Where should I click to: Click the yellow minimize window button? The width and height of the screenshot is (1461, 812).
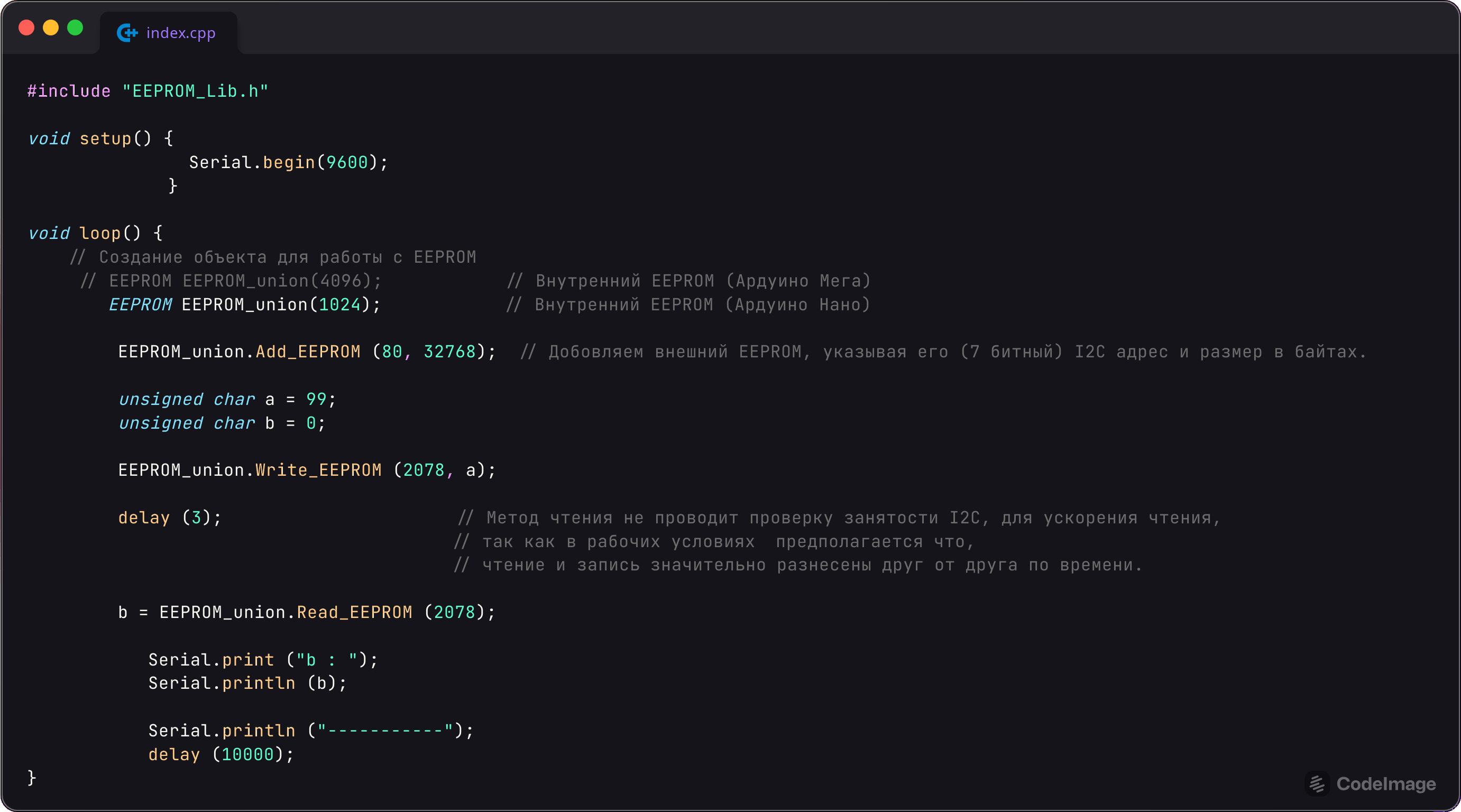click(51, 27)
